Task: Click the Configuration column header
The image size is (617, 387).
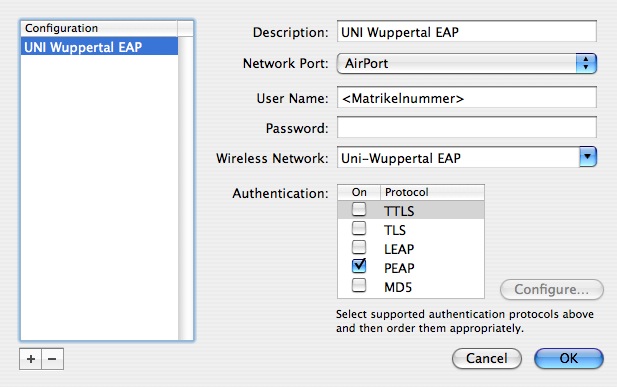Action: pyautogui.click(x=99, y=28)
